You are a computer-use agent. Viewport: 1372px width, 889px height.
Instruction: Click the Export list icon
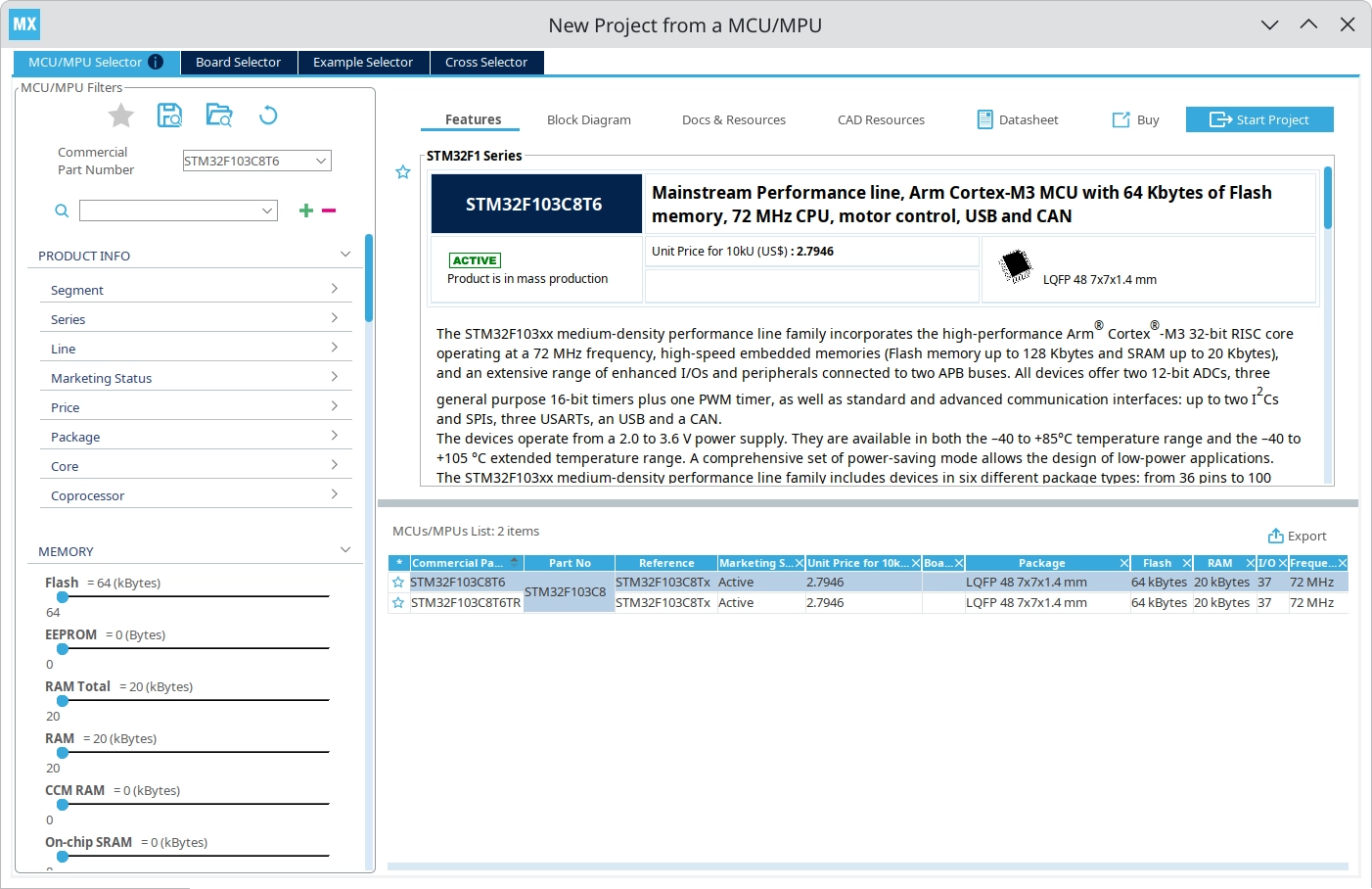1276,536
